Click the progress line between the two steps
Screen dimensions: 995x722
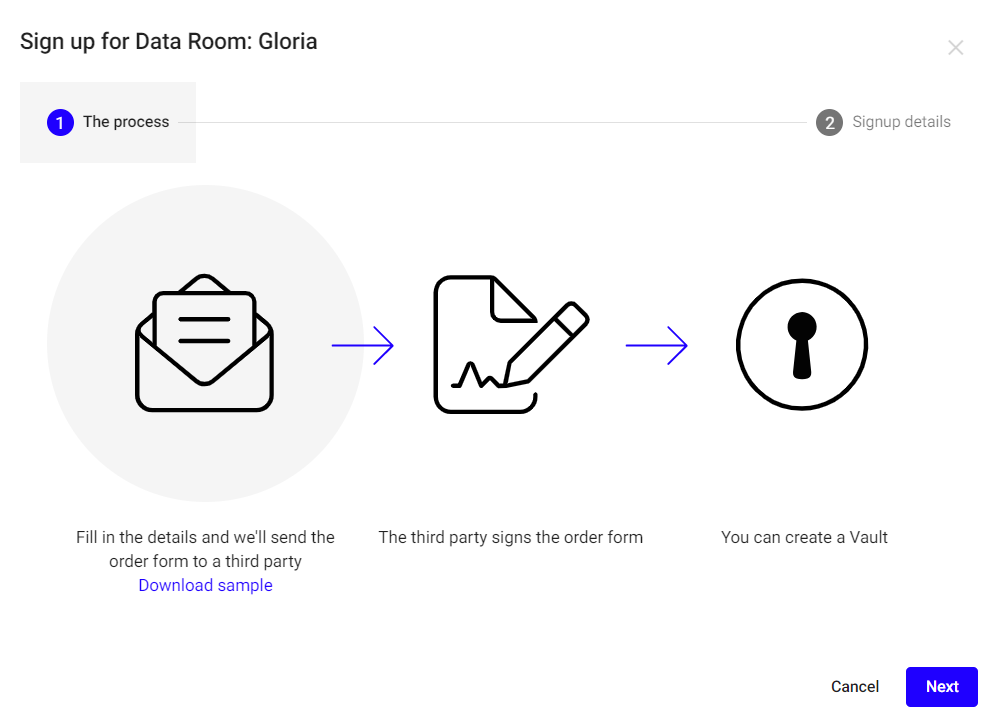click(490, 123)
